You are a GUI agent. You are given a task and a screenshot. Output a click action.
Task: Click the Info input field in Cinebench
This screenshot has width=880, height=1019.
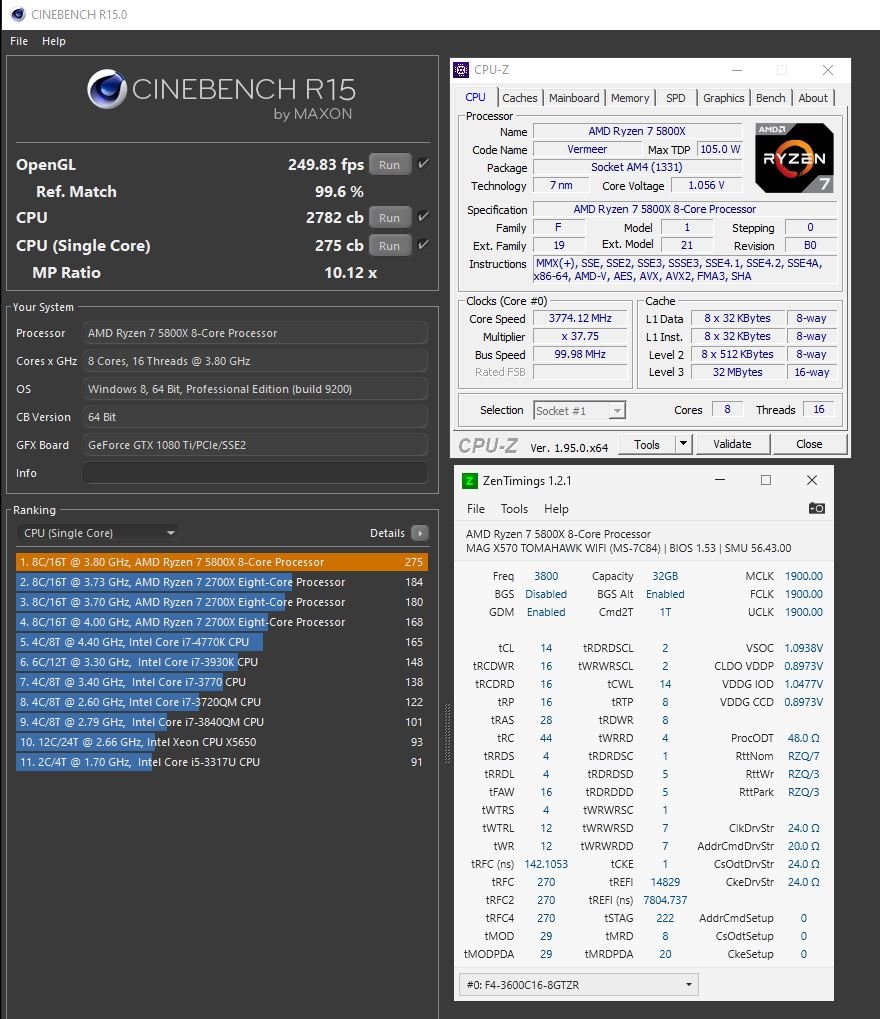(255, 473)
